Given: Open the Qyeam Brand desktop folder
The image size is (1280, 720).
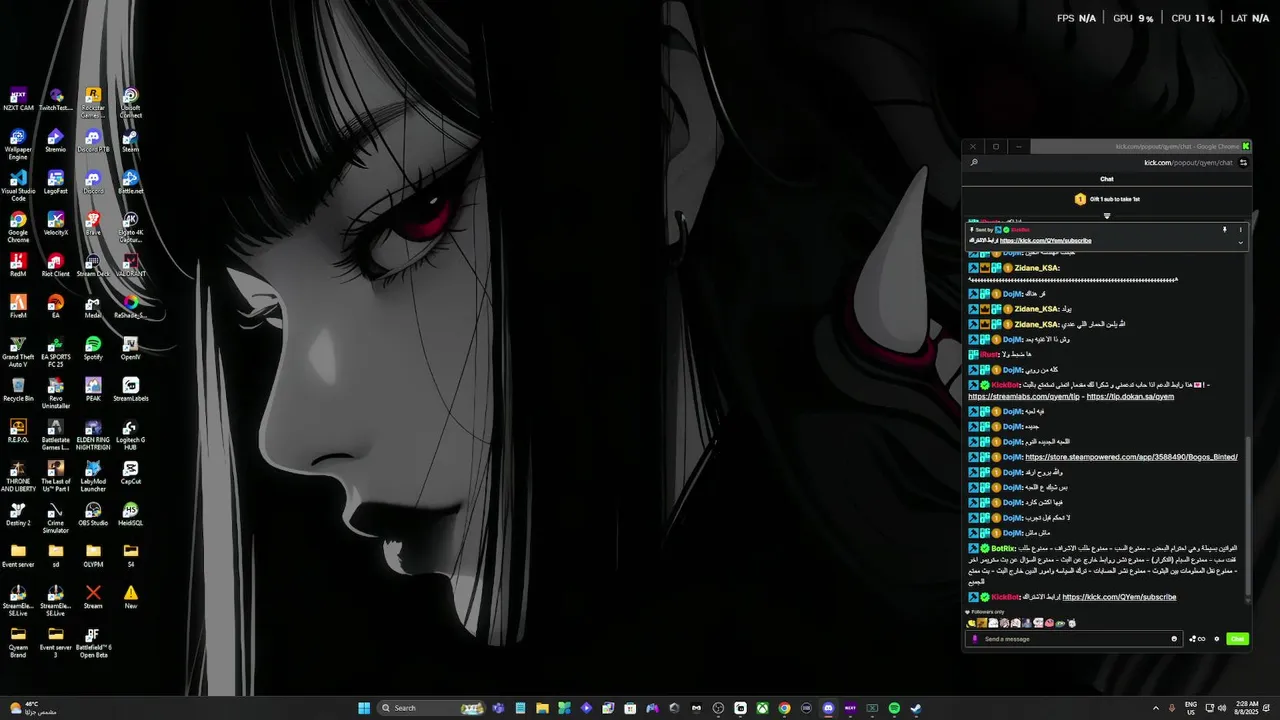Looking at the screenshot, I should pos(18,642).
